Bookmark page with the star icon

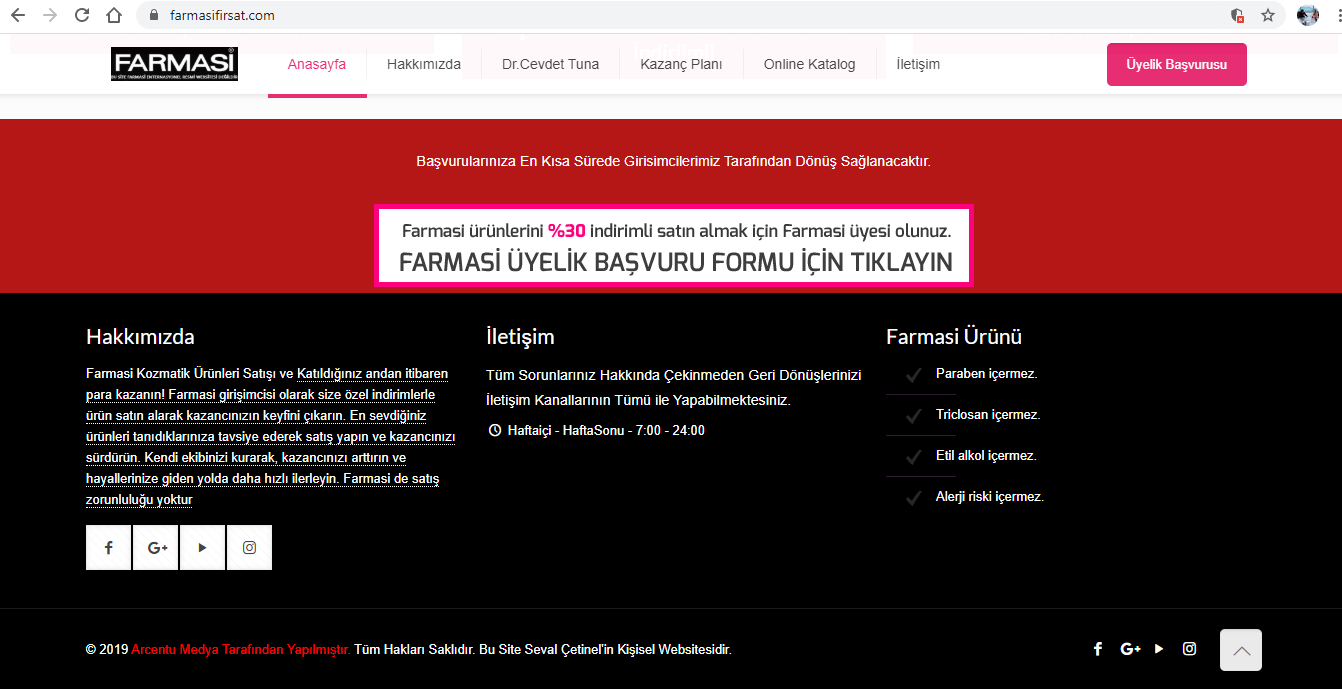point(1268,15)
